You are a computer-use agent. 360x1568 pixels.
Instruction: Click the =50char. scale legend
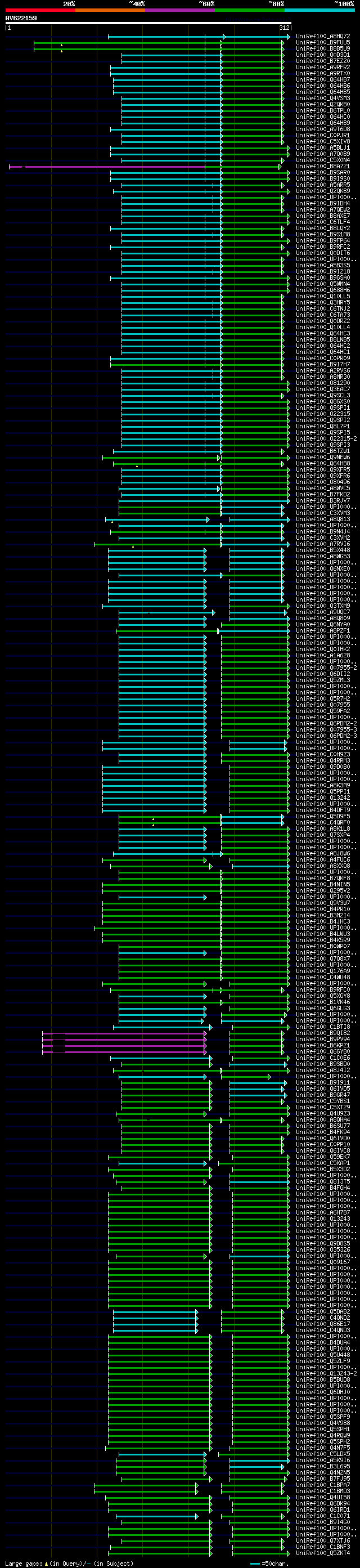coord(268,1563)
